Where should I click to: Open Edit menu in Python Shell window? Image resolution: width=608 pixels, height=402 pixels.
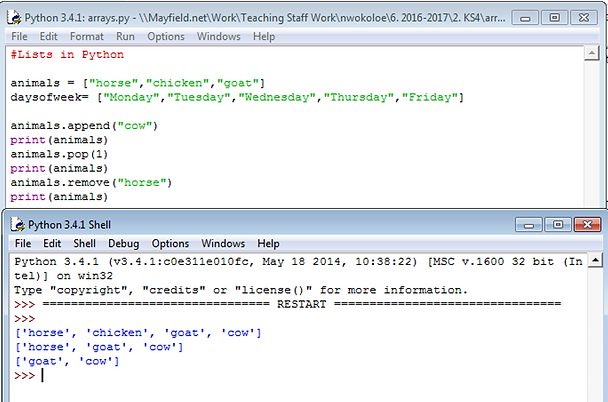(52, 243)
